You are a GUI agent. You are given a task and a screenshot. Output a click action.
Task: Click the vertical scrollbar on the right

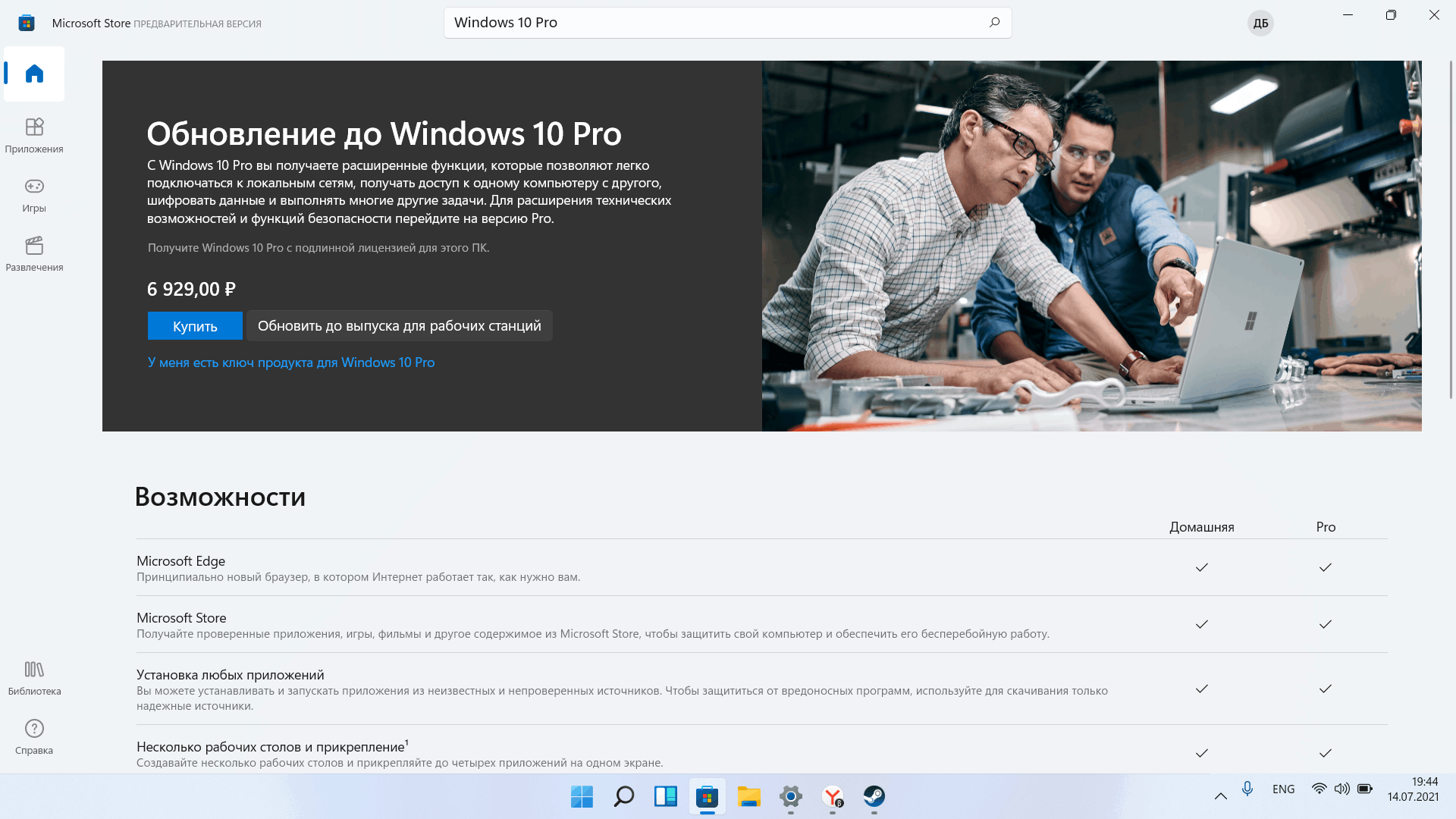[1451, 227]
